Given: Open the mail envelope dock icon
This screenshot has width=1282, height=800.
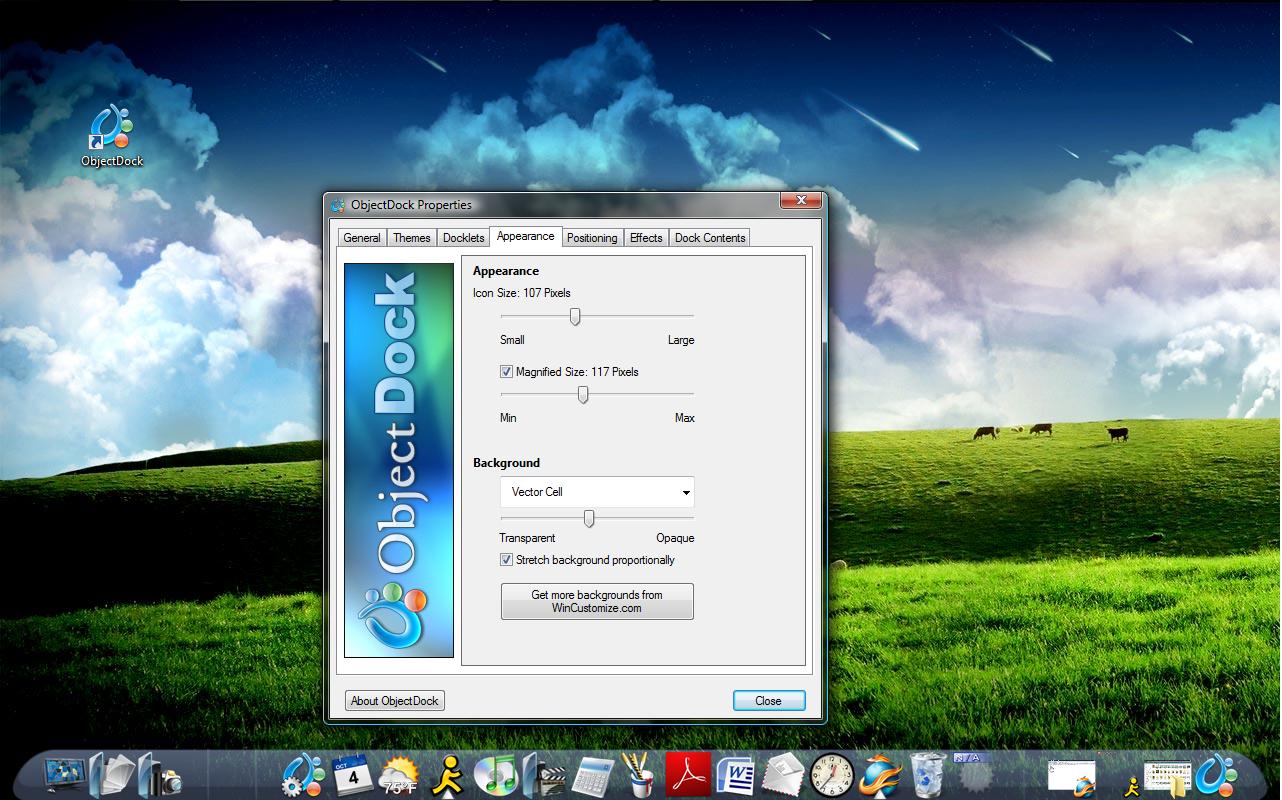Looking at the screenshot, I should [783, 775].
